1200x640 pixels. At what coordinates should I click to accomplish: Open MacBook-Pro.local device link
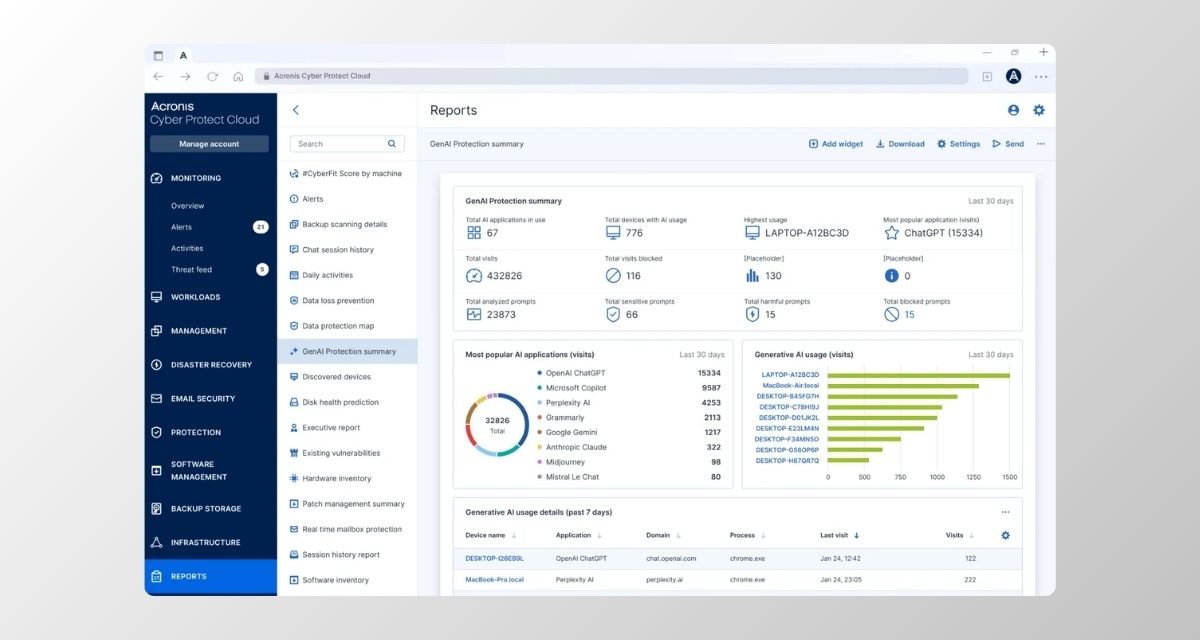494,579
